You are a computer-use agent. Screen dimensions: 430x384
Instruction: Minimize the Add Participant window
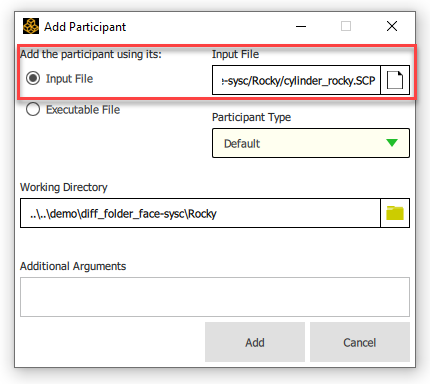(x=301, y=26)
